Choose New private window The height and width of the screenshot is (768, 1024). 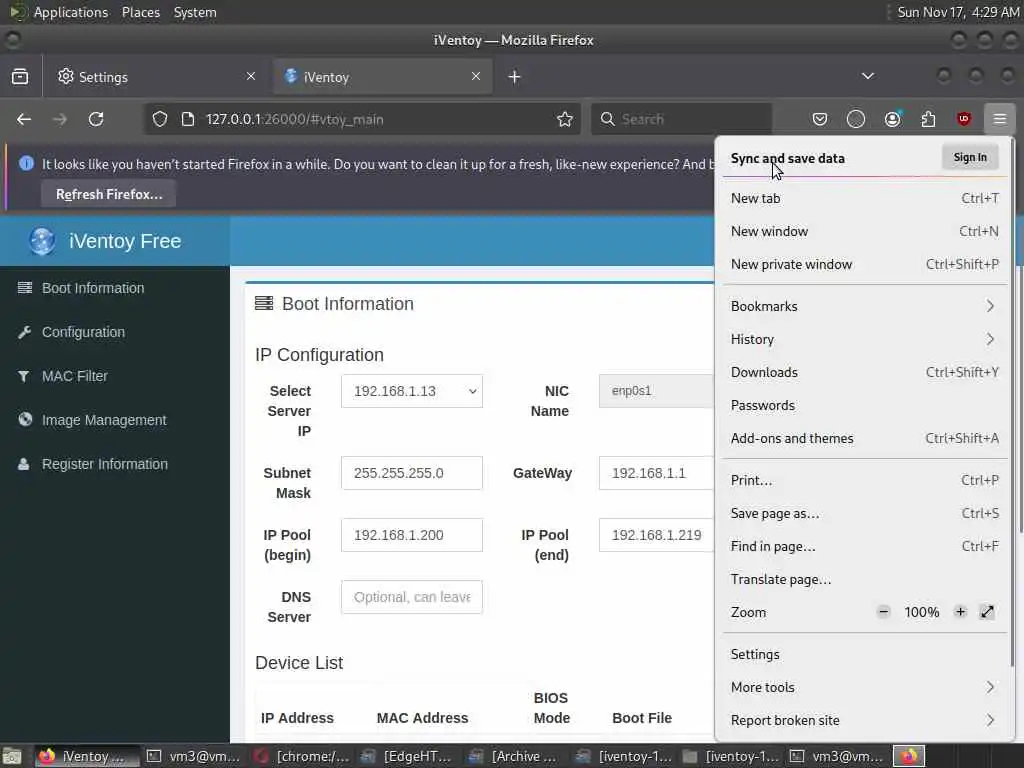865,264
